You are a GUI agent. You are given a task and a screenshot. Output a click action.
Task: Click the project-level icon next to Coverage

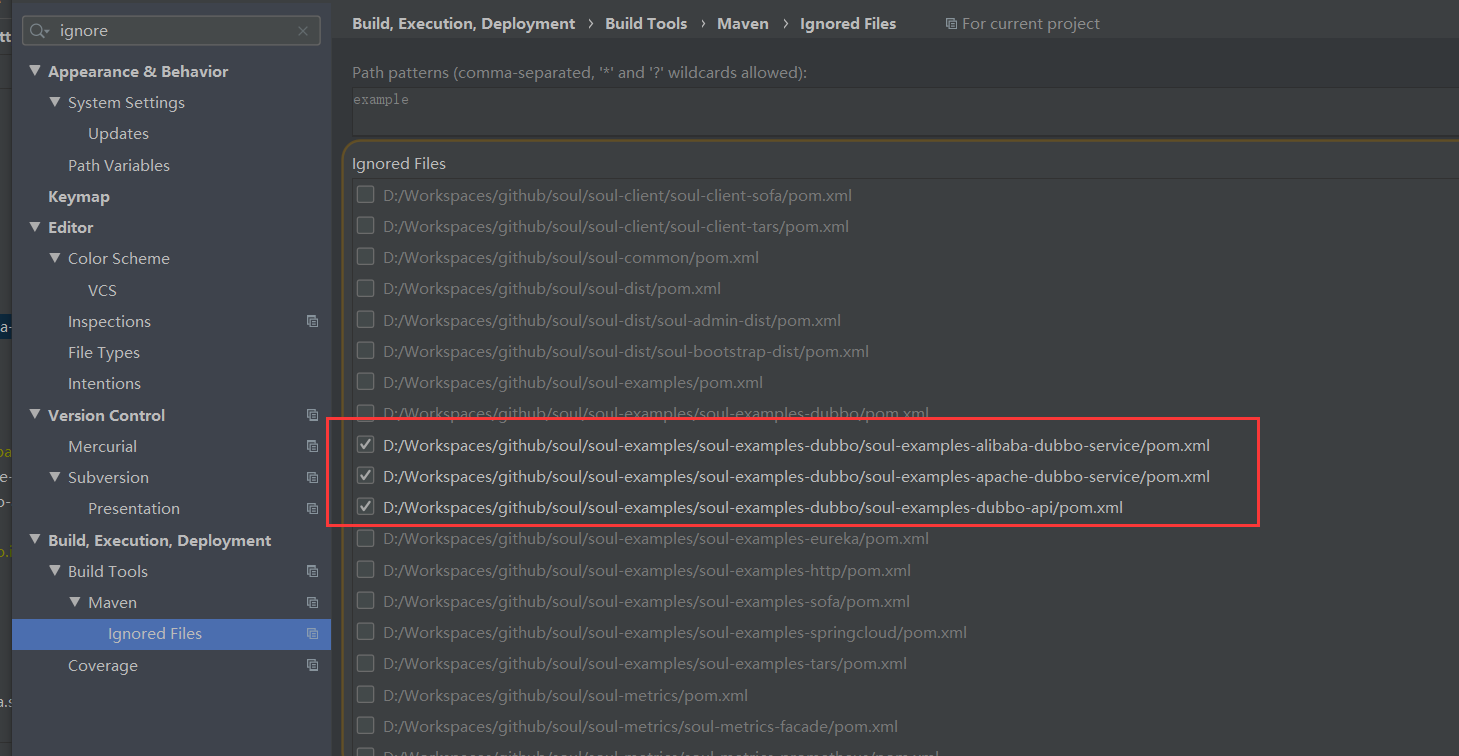[x=312, y=665]
